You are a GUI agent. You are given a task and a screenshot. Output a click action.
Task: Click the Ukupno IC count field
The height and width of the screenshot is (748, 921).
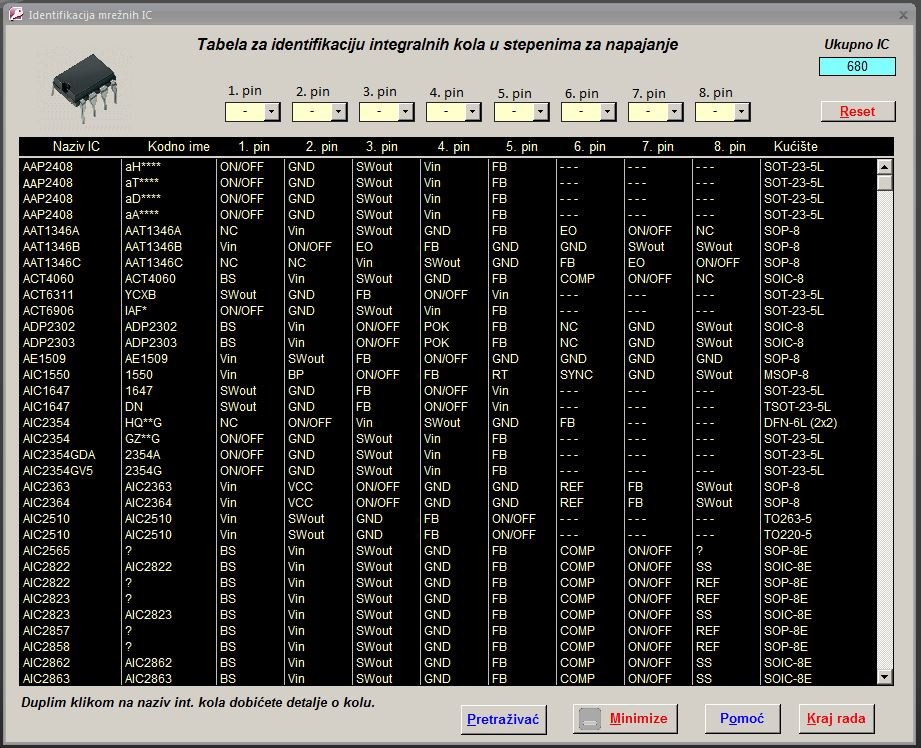[x=856, y=67]
